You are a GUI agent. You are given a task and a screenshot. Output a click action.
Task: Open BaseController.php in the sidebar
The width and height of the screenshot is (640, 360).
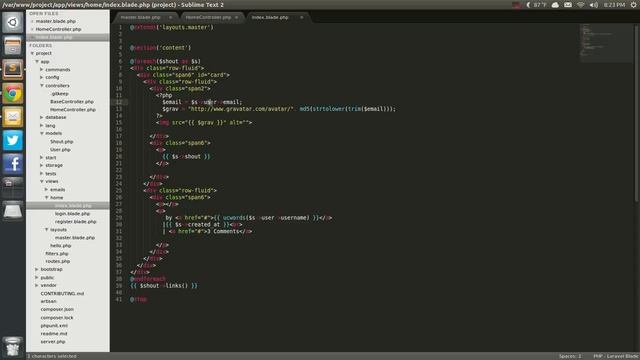[x=72, y=102]
